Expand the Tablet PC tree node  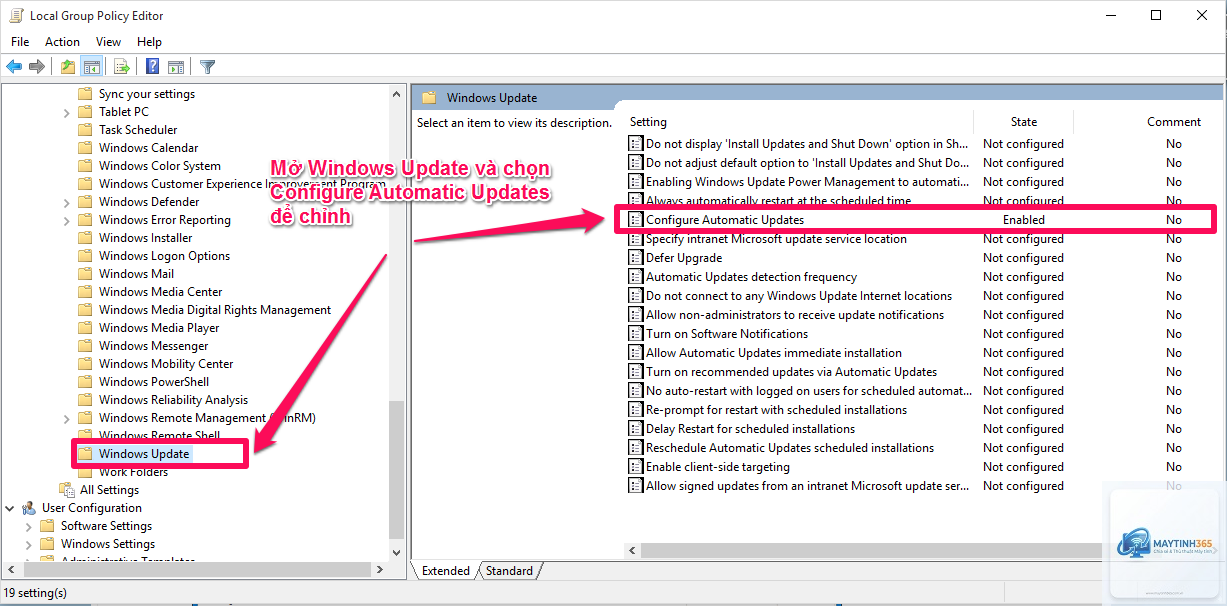pyautogui.click(x=67, y=112)
